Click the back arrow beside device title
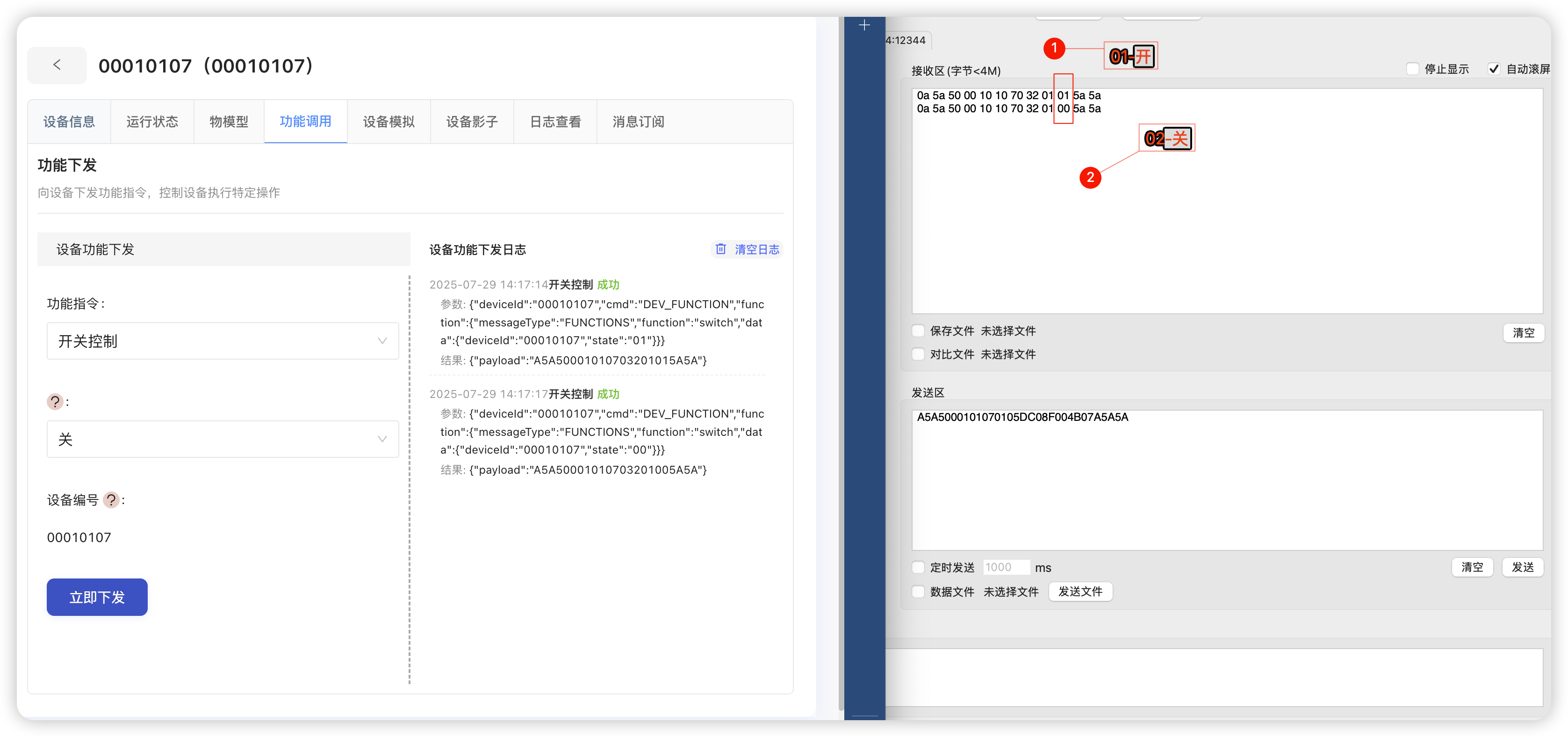 pos(57,65)
